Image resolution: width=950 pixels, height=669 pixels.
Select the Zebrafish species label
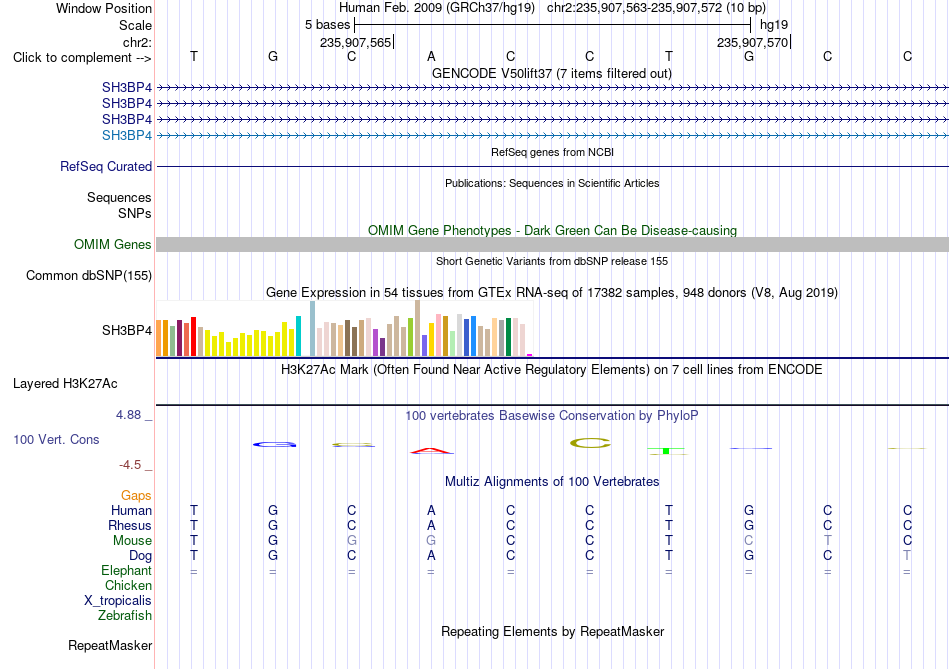[125, 615]
